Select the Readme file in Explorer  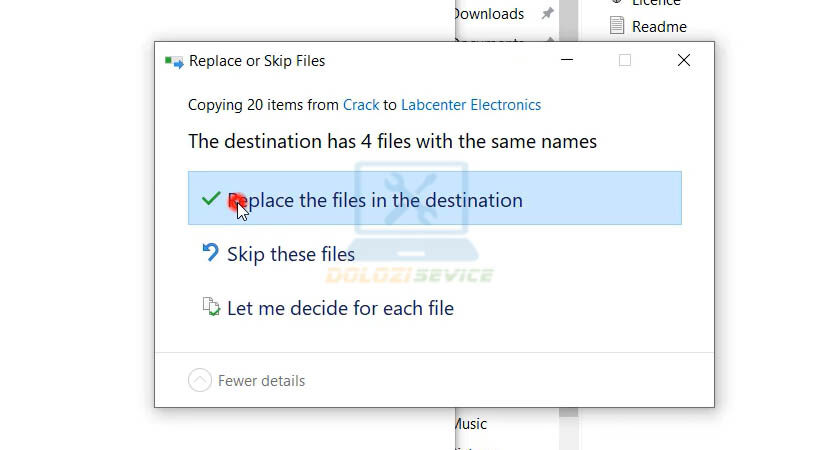(x=659, y=26)
